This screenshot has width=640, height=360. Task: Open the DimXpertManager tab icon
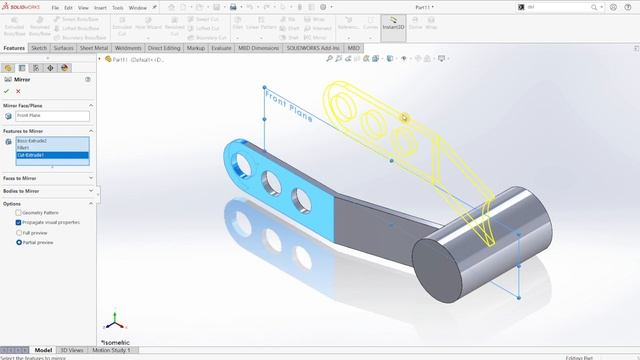click(x=50, y=68)
